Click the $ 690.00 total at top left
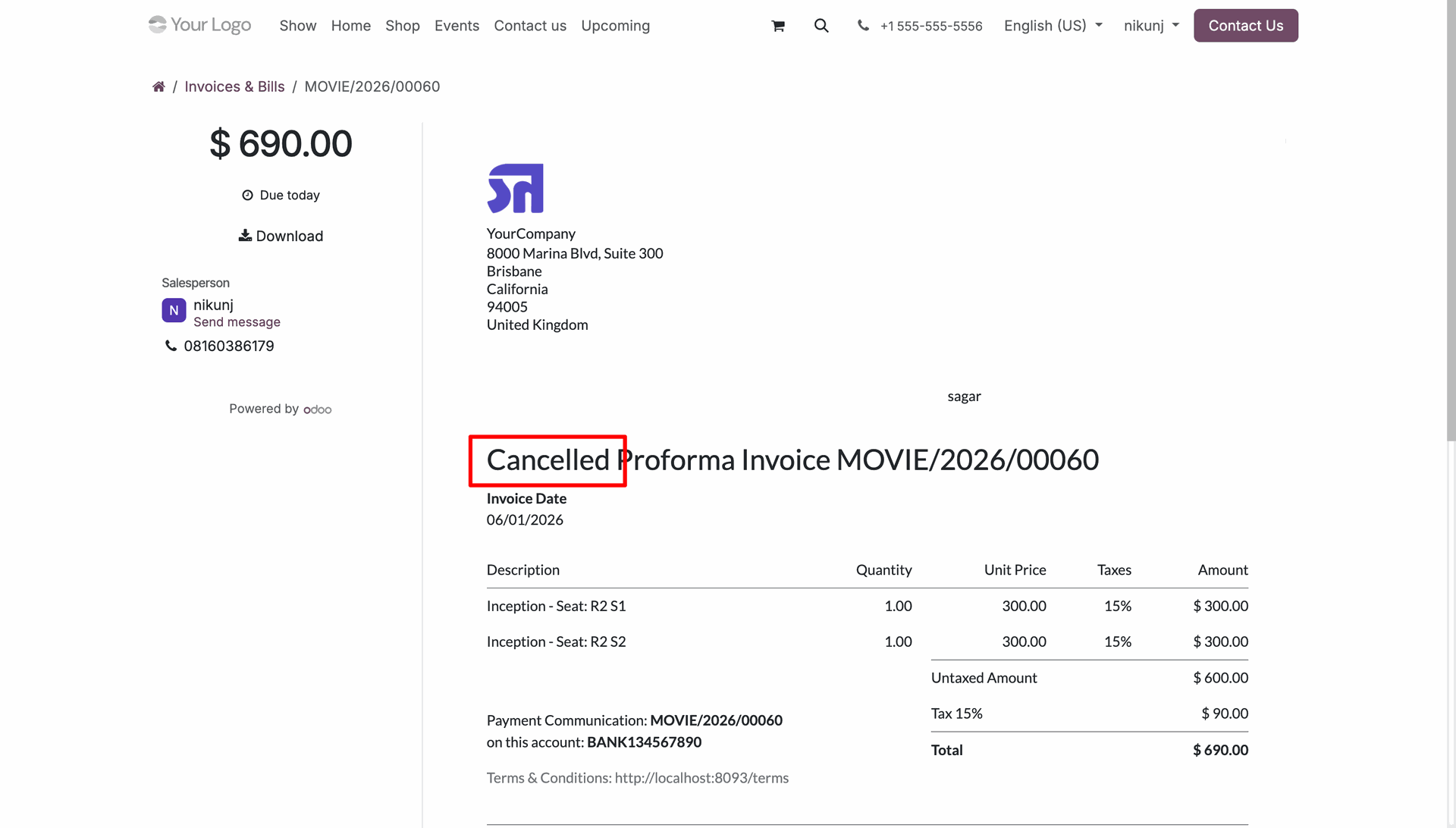This screenshot has width=1456, height=828. 281,144
